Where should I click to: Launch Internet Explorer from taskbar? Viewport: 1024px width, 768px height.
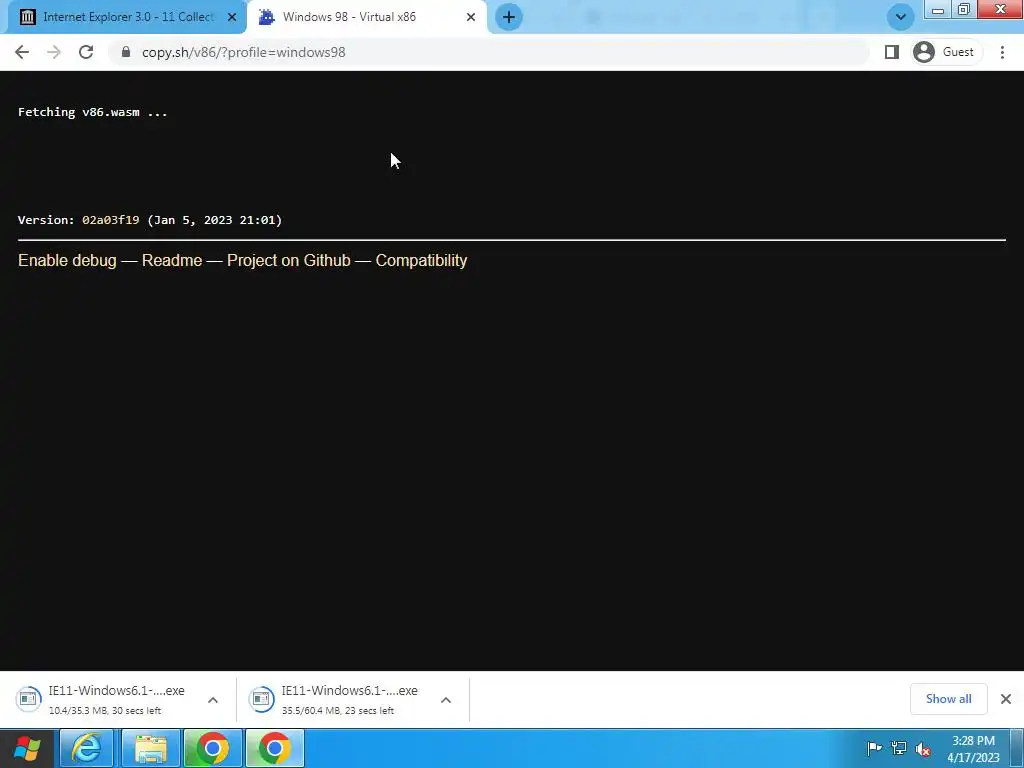pos(87,748)
